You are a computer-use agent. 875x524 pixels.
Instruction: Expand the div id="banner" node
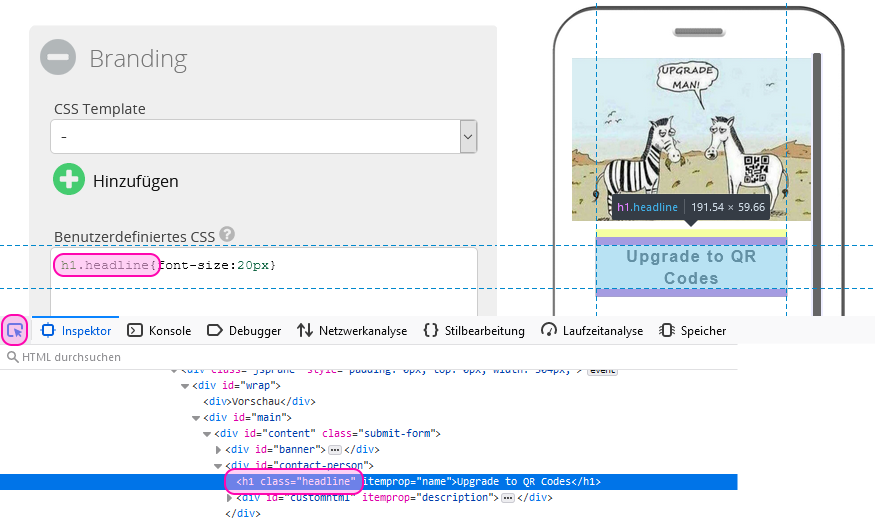point(218,449)
